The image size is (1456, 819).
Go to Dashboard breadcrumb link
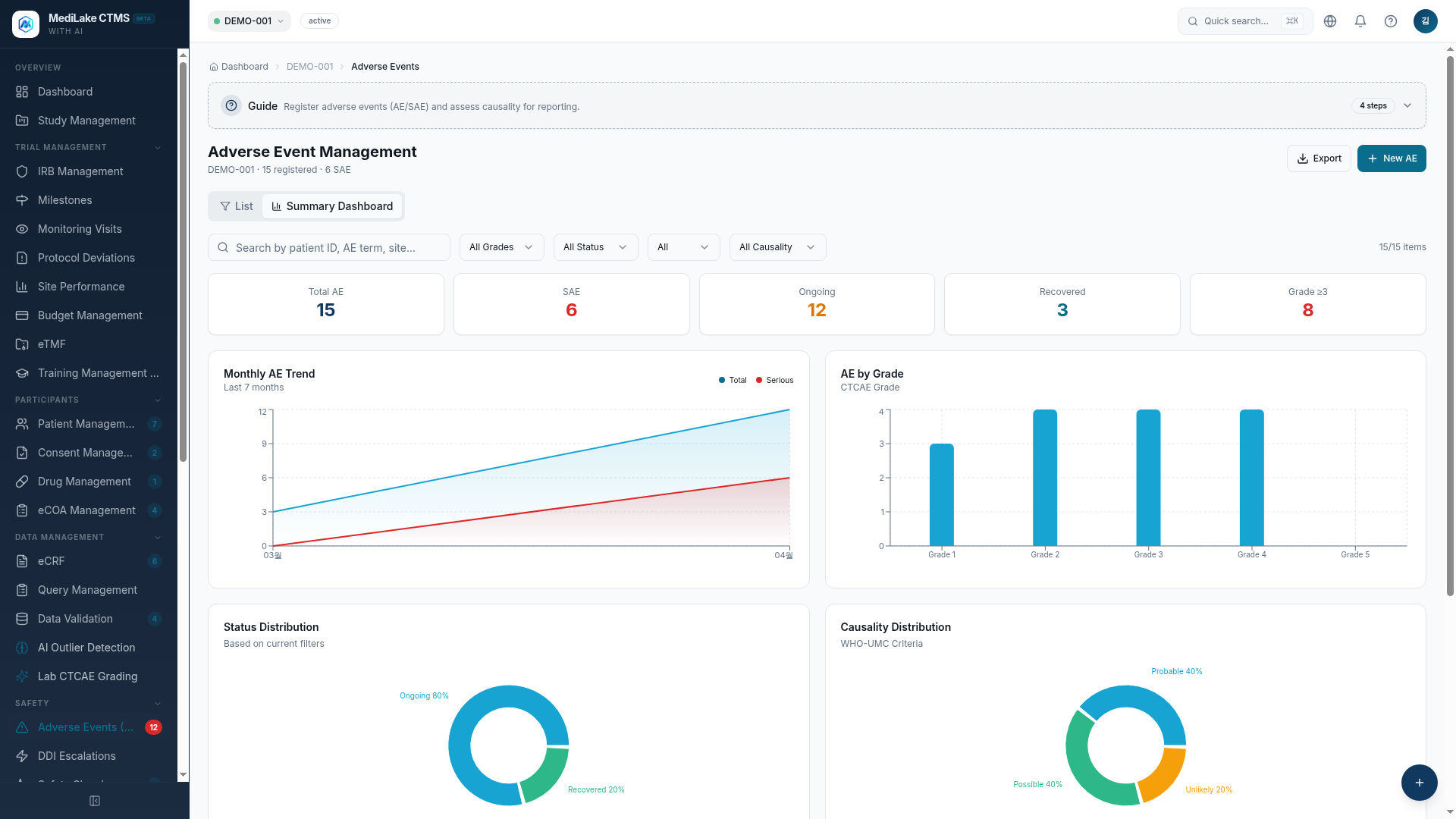point(239,67)
